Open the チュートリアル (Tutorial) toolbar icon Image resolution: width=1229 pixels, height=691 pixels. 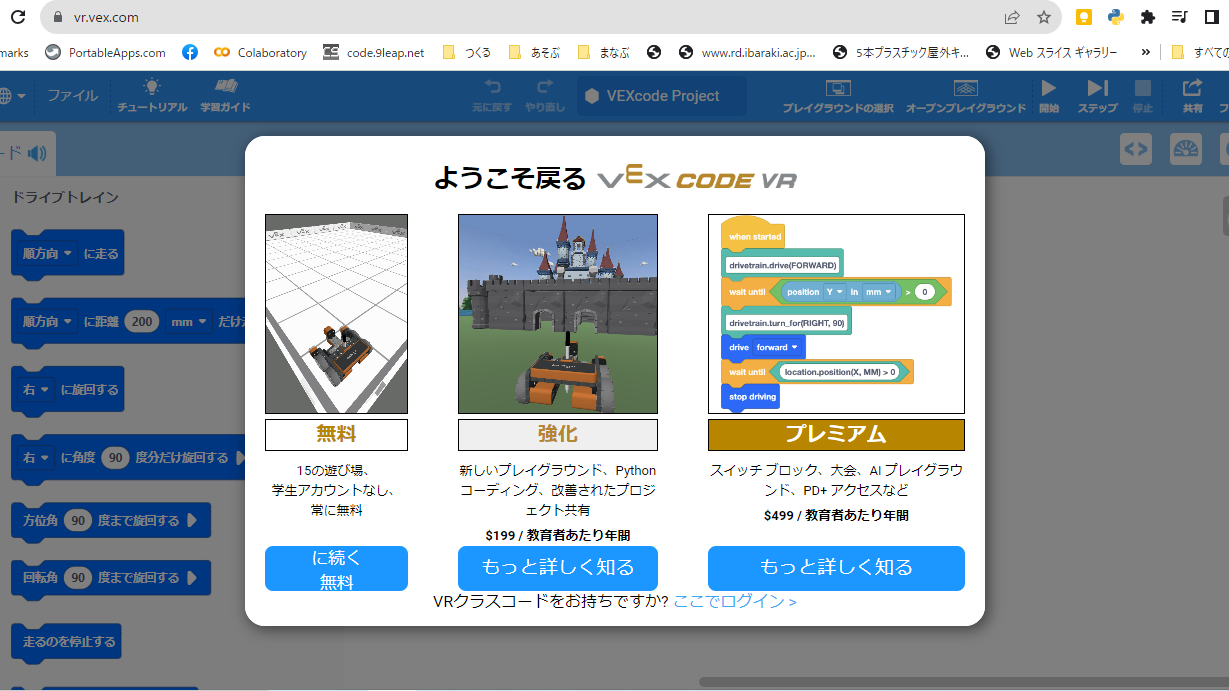click(x=150, y=96)
